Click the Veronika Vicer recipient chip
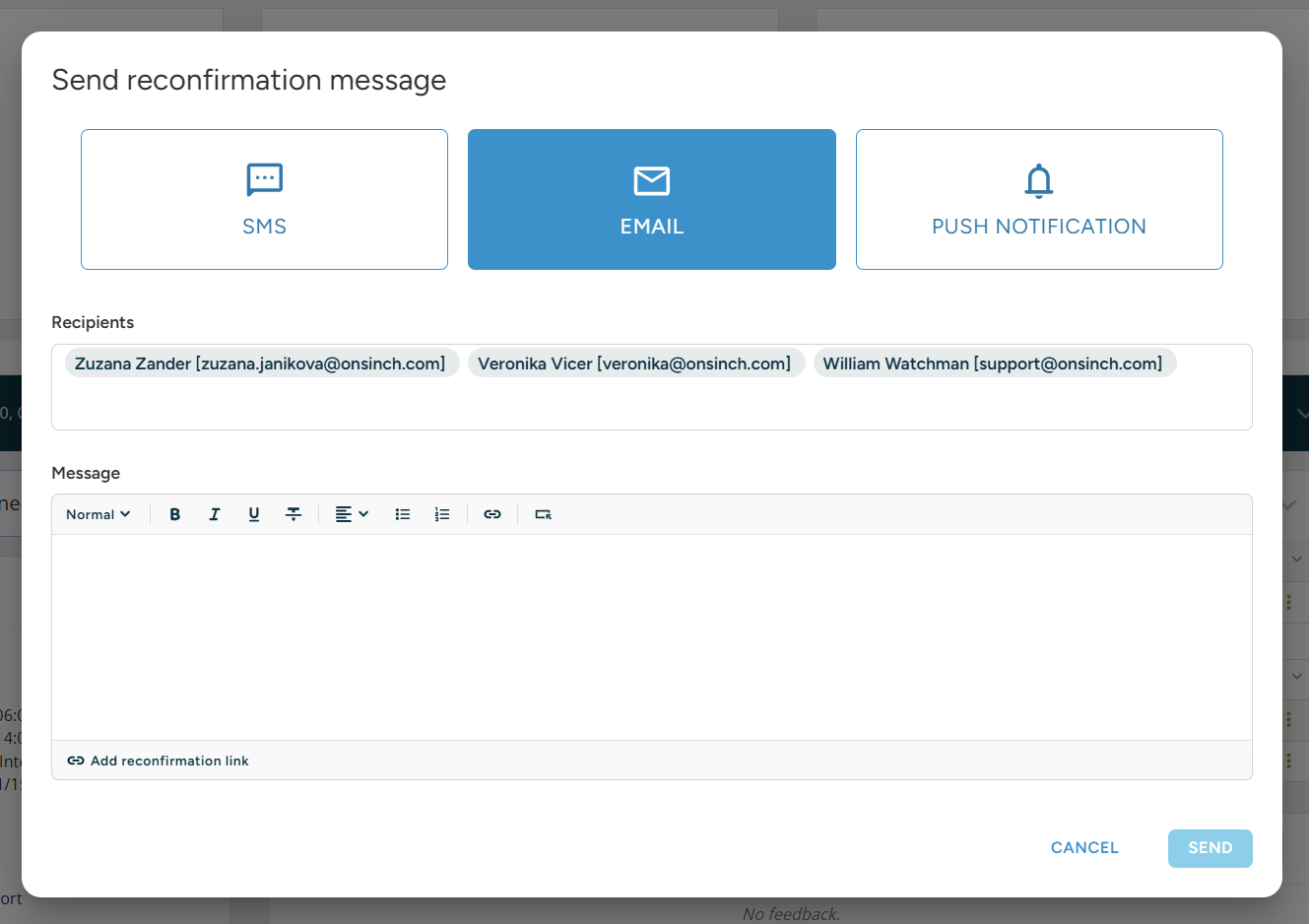This screenshot has width=1309, height=924. [635, 363]
